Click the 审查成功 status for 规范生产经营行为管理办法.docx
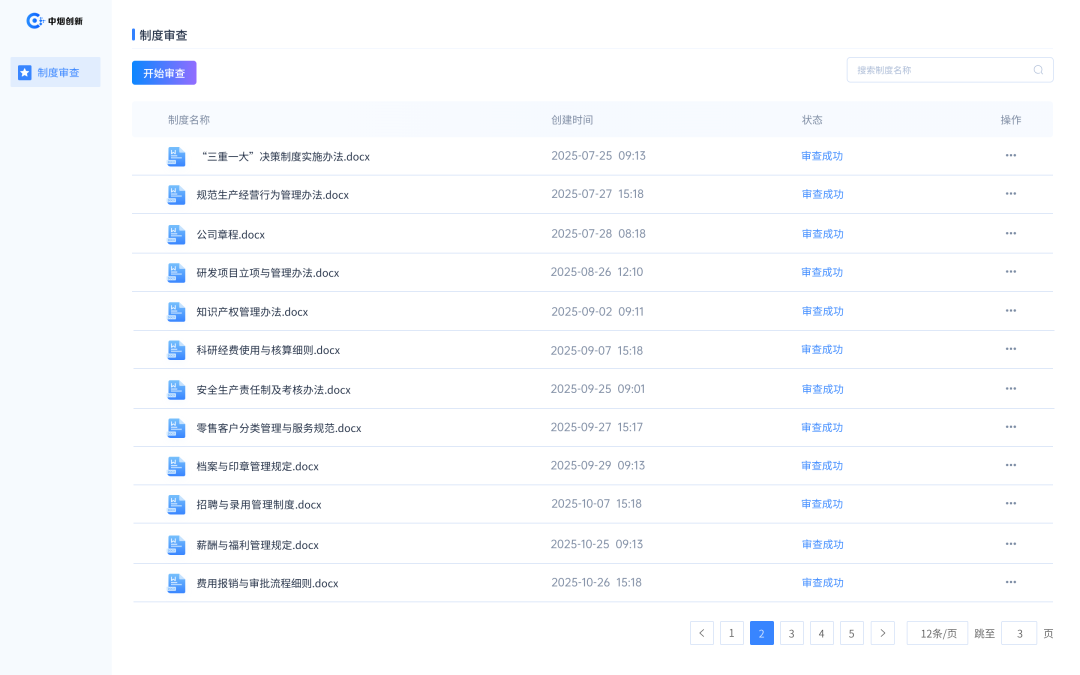The width and height of the screenshot is (1080, 675). click(822, 195)
